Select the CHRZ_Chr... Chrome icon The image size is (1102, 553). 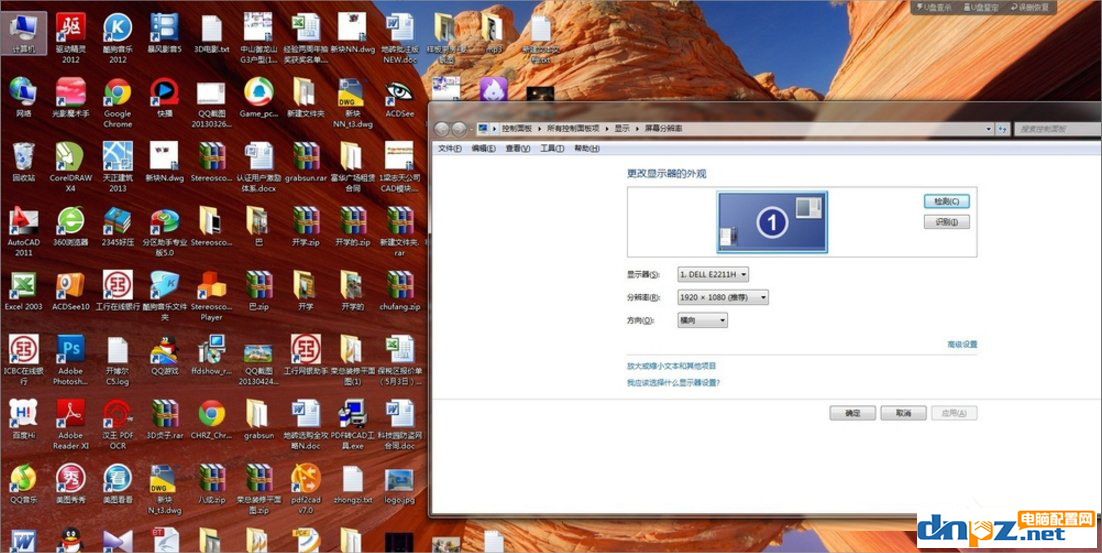point(212,419)
